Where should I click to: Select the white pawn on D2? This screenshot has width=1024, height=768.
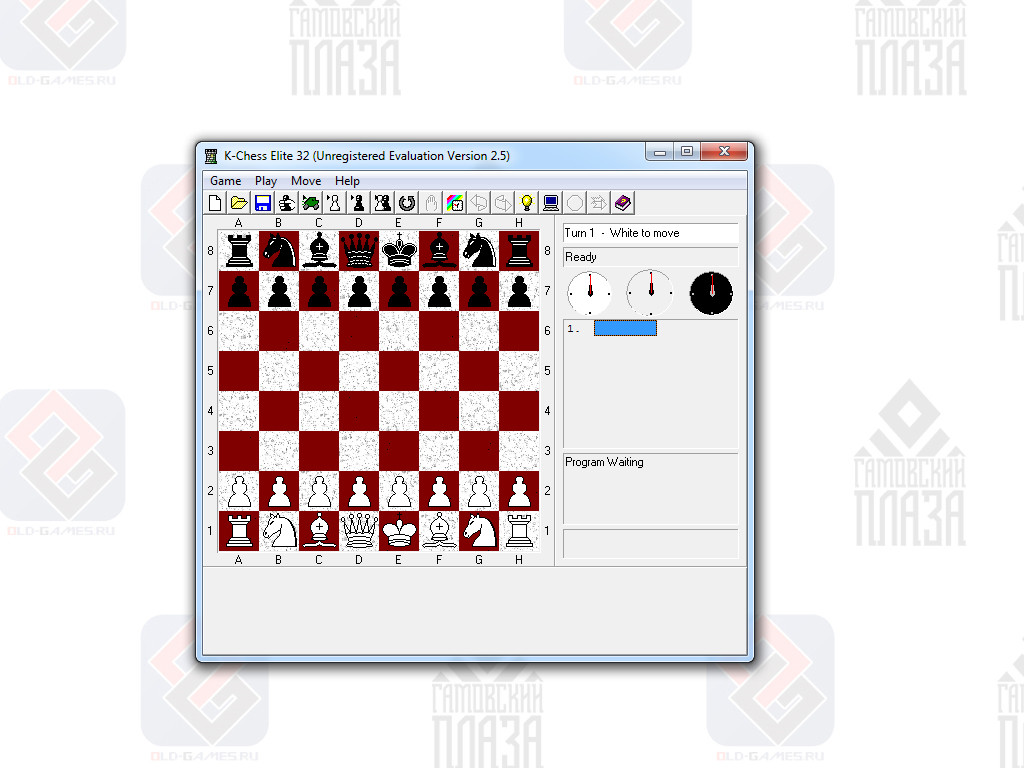coord(359,491)
